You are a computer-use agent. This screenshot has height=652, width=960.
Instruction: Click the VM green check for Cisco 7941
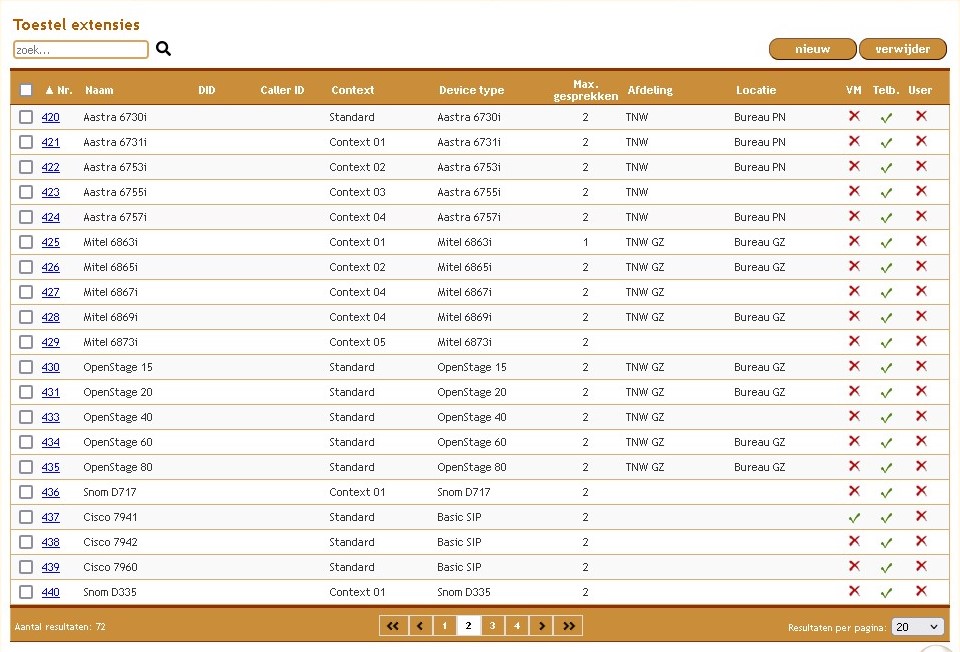[854, 518]
